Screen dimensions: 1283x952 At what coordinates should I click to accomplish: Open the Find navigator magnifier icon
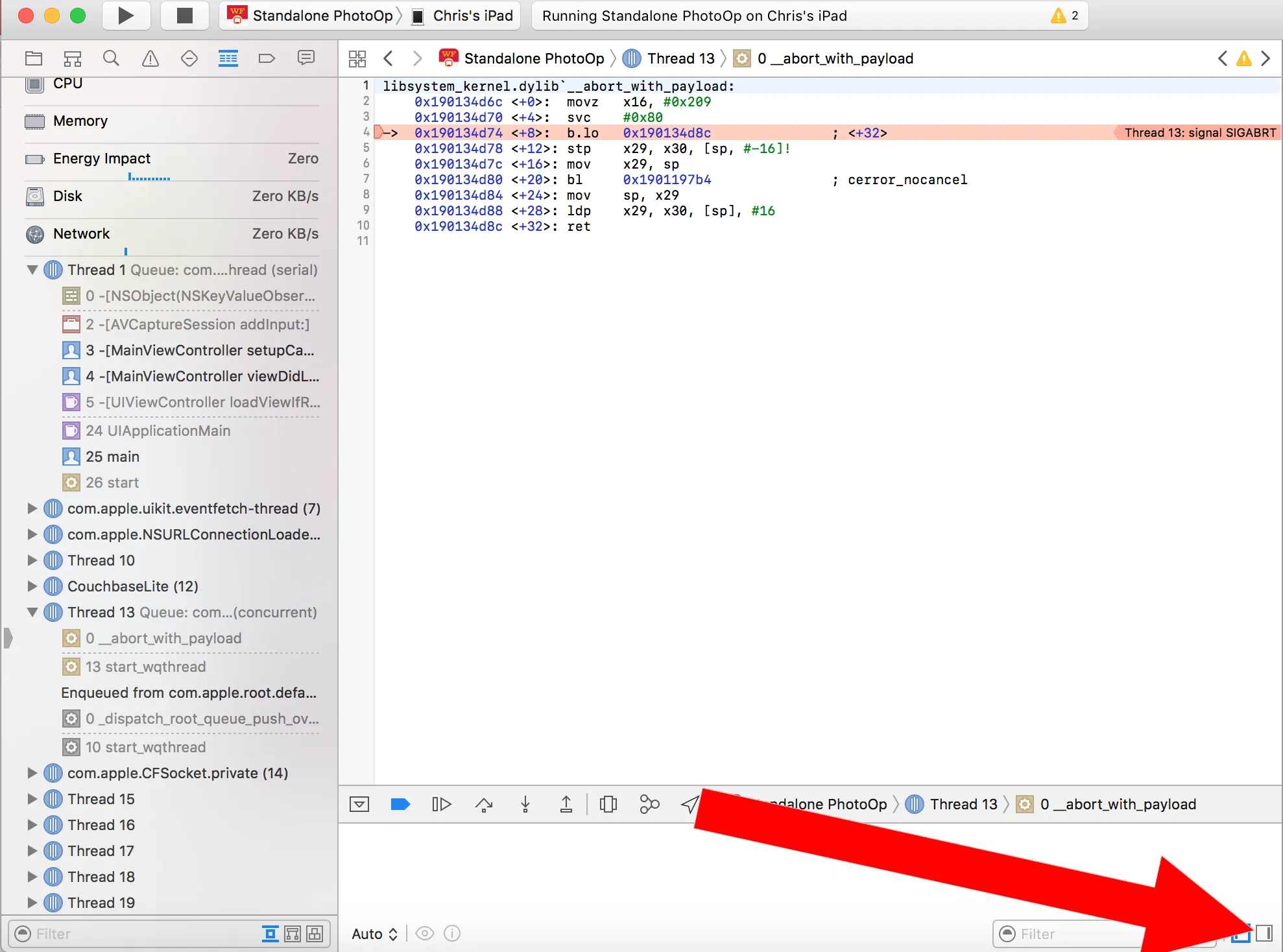(111, 59)
